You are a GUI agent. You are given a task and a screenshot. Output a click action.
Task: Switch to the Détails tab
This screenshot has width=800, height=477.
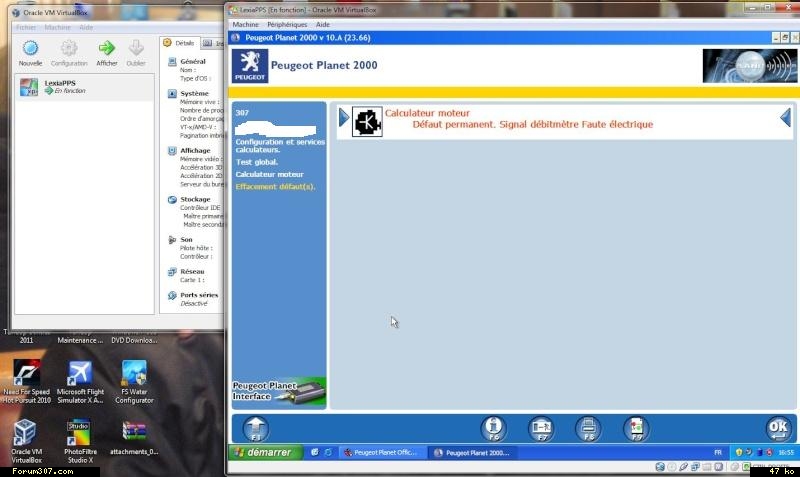coord(179,43)
